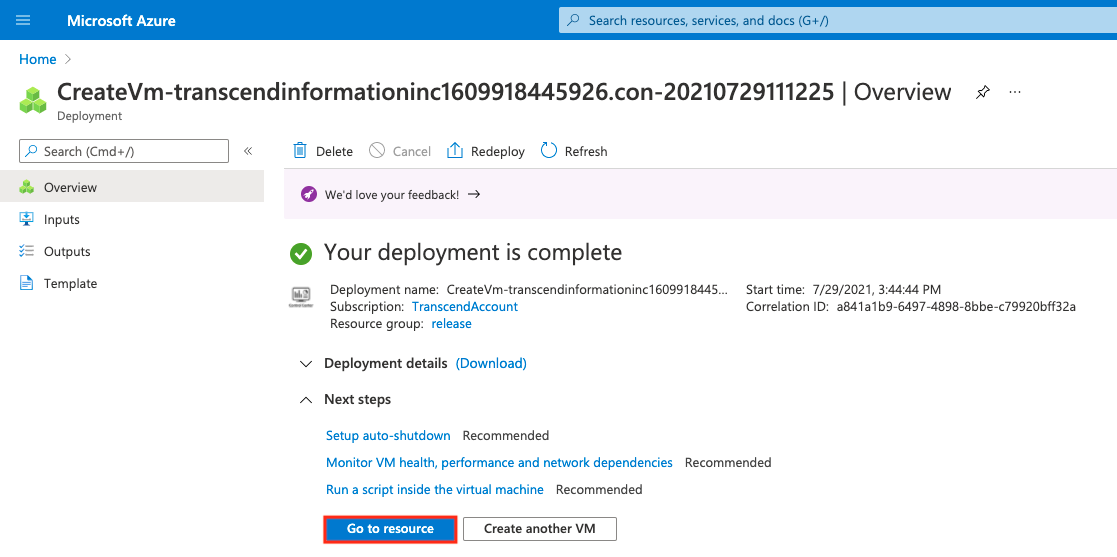Click the greyed-out Cancel toolbar item
Viewport: 1117px width, 557px height.
click(x=400, y=151)
